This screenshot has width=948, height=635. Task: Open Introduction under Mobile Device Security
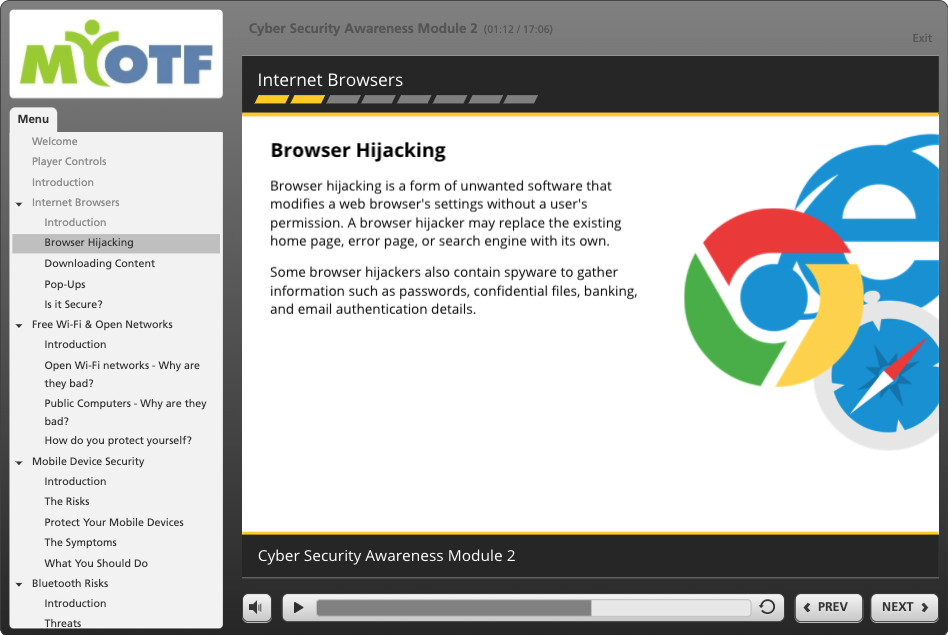[x=75, y=481]
